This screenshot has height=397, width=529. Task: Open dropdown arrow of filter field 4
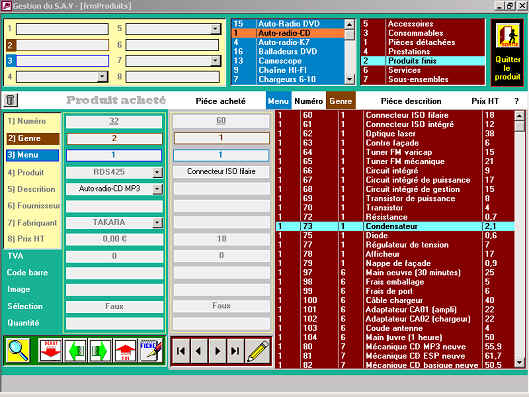coord(102,77)
